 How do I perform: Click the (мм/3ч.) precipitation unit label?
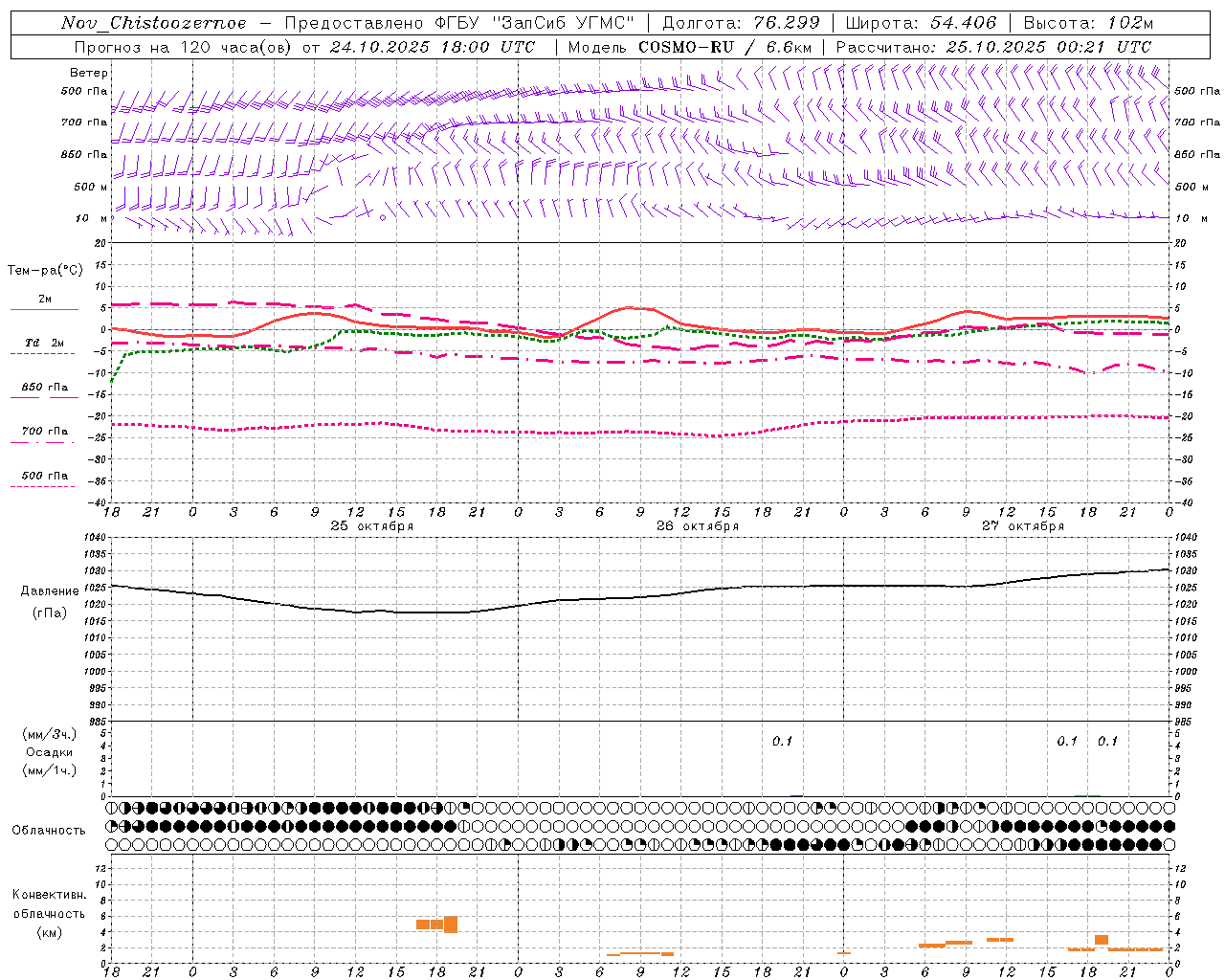pyautogui.click(x=49, y=734)
